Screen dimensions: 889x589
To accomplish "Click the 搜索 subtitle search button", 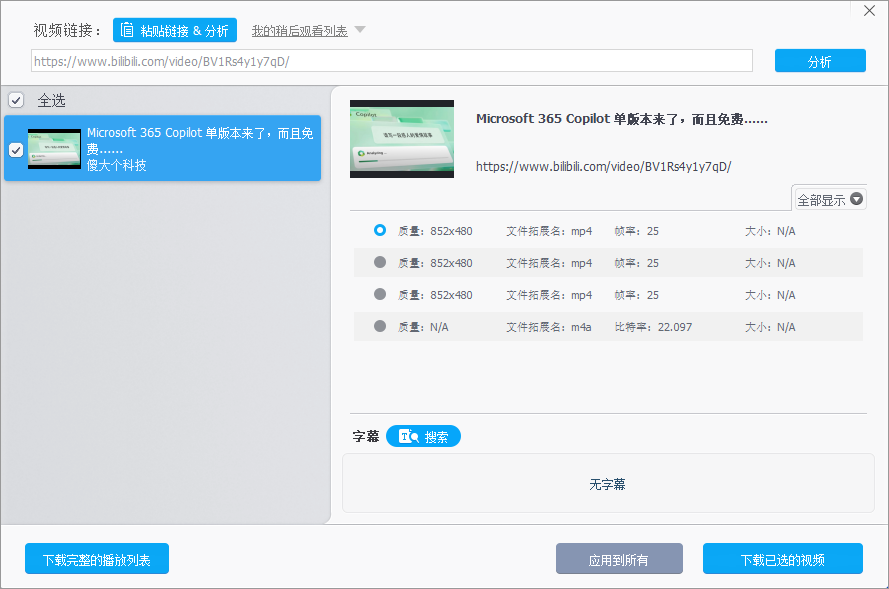I will click(424, 437).
